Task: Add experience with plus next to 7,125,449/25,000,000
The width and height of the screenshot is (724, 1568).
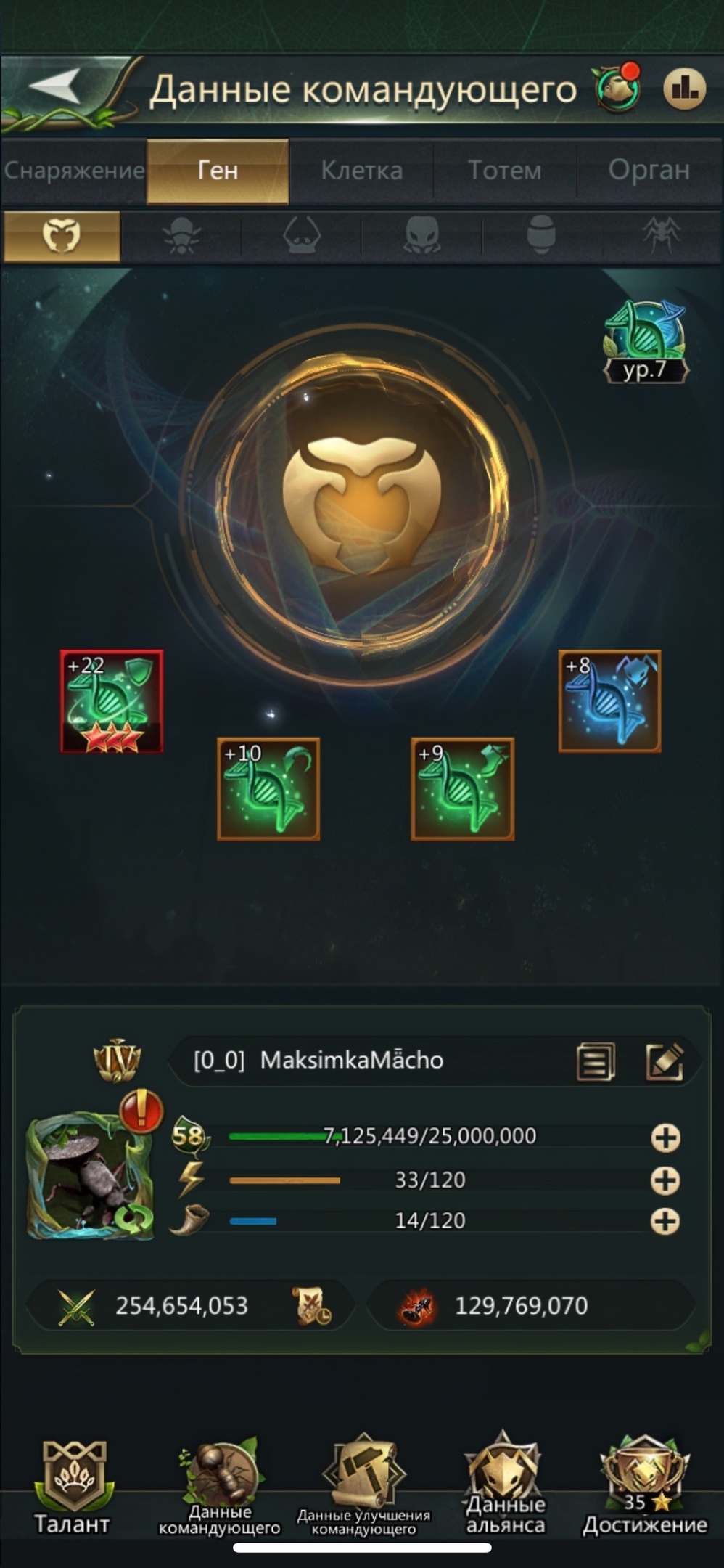Action: (x=665, y=1138)
